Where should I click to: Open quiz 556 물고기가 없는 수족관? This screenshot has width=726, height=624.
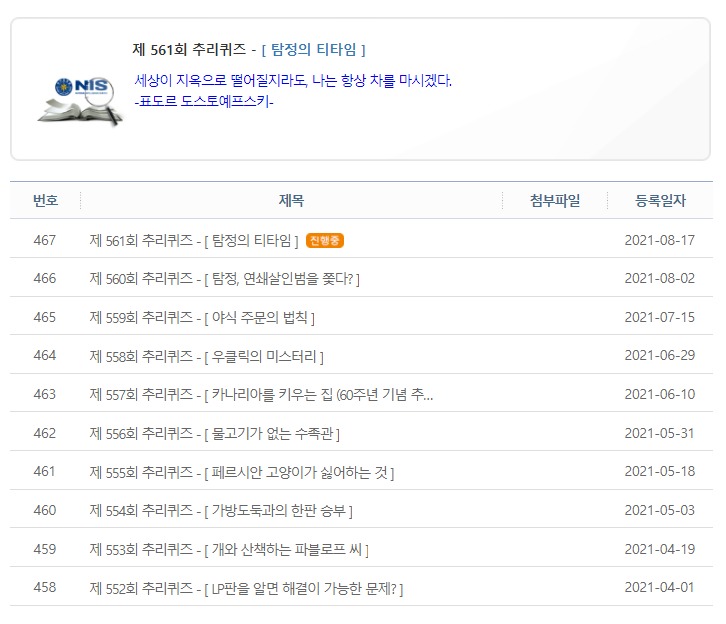click(214, 434)
